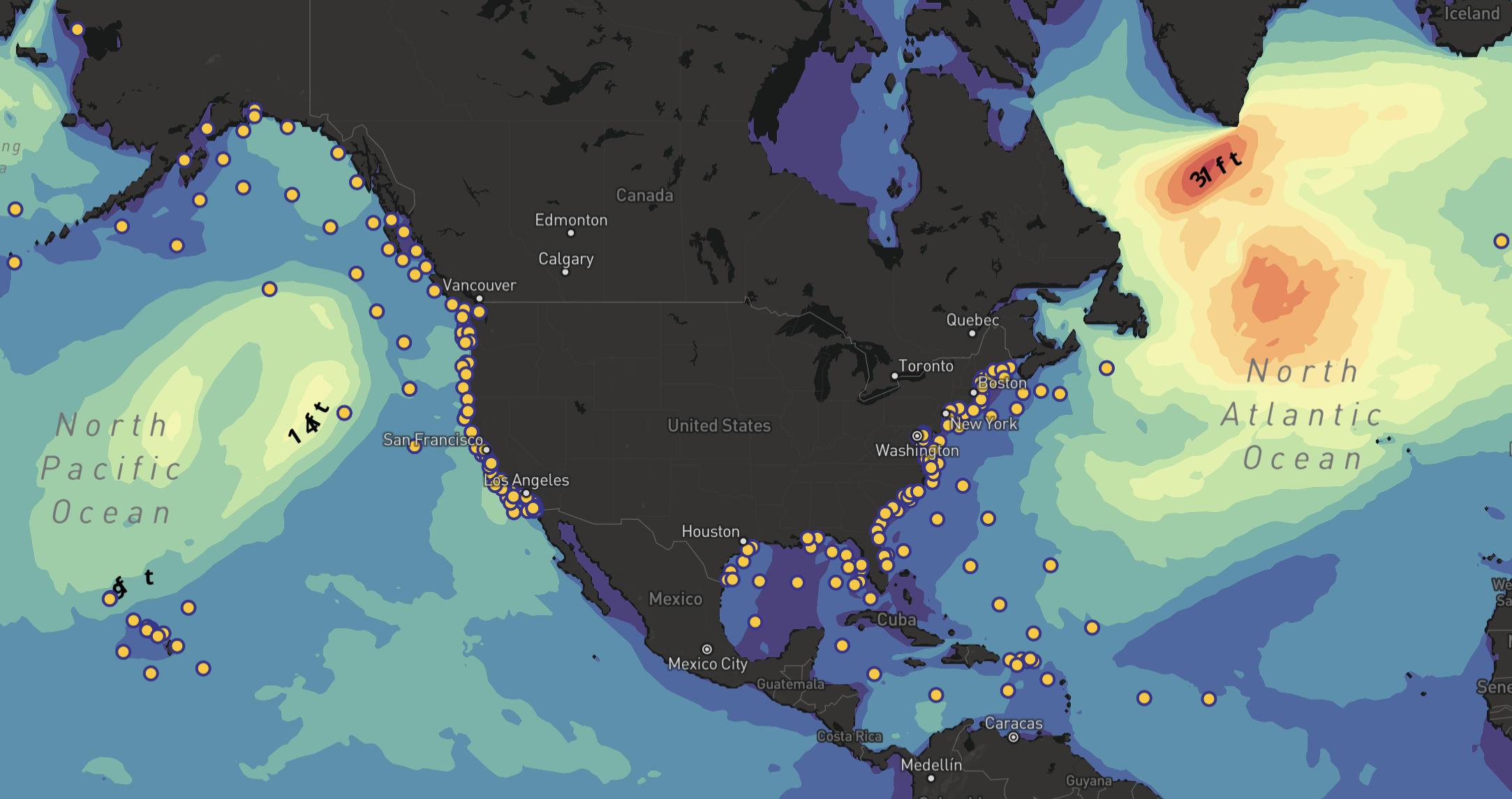Select the Mexico City capital marker
The image size is (1512, 799).
click(x=707, y=650)
